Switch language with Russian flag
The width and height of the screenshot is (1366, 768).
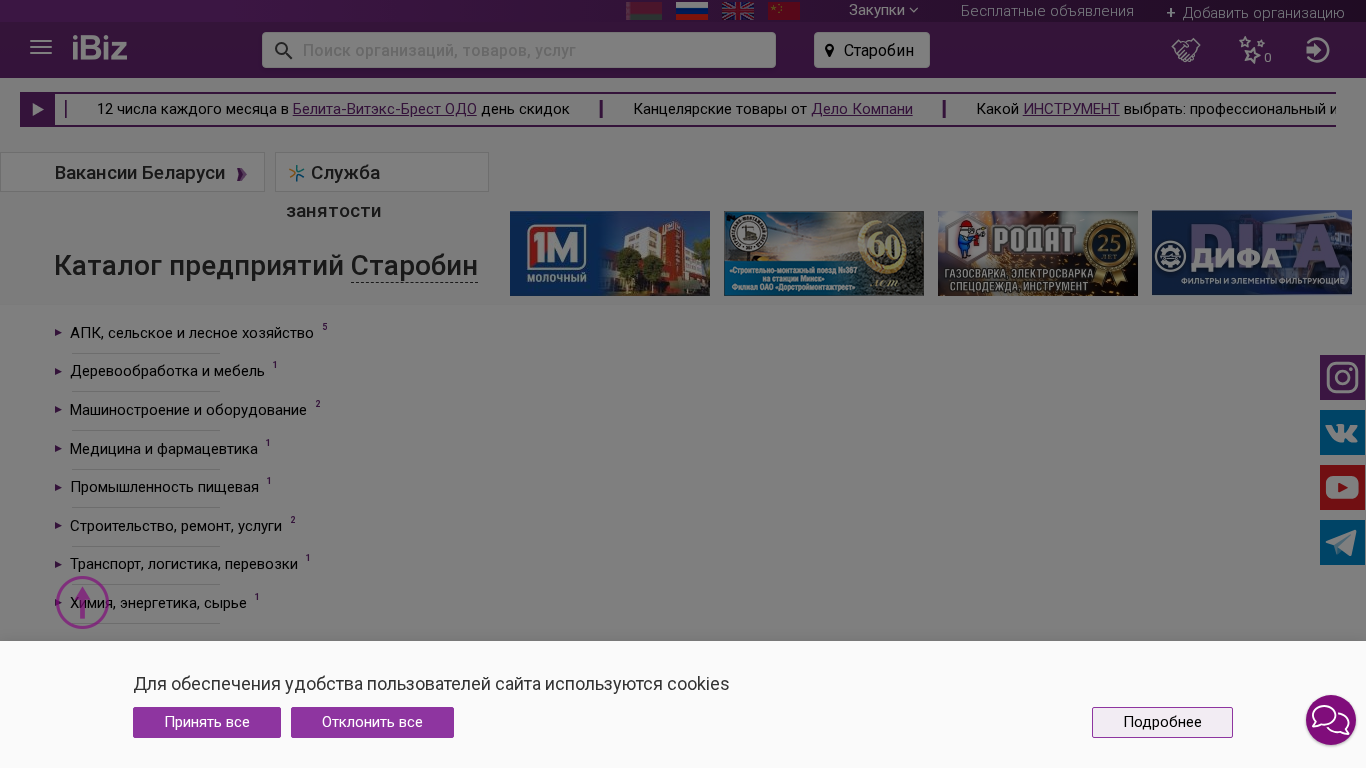[x=692, y=10]
